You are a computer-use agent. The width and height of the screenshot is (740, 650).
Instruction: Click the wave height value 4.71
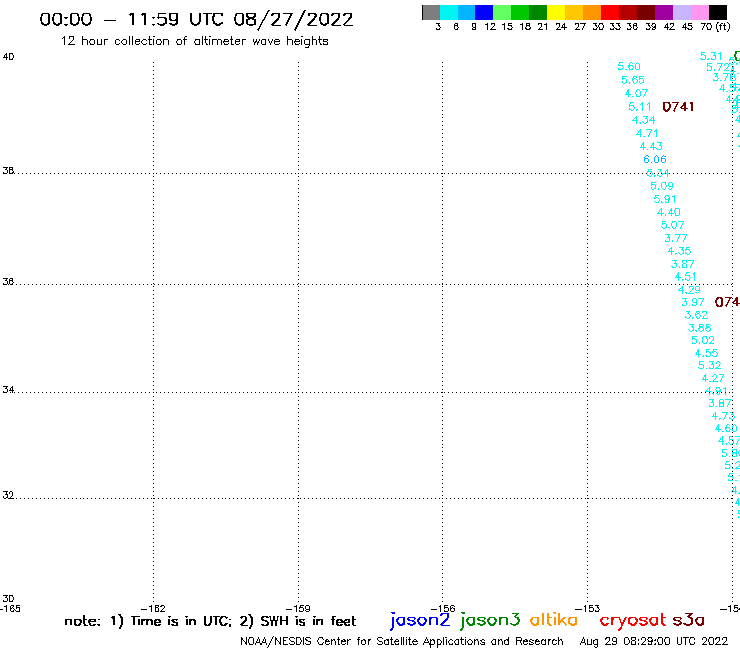pyautogui.click(x=647, y=133)
